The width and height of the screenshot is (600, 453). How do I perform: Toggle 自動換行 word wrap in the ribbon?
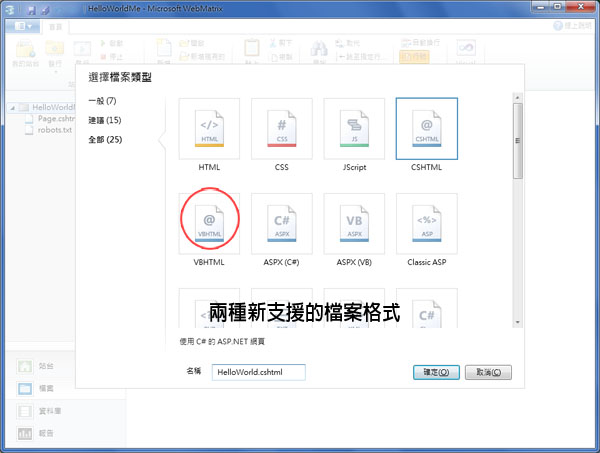coord(420,42)
